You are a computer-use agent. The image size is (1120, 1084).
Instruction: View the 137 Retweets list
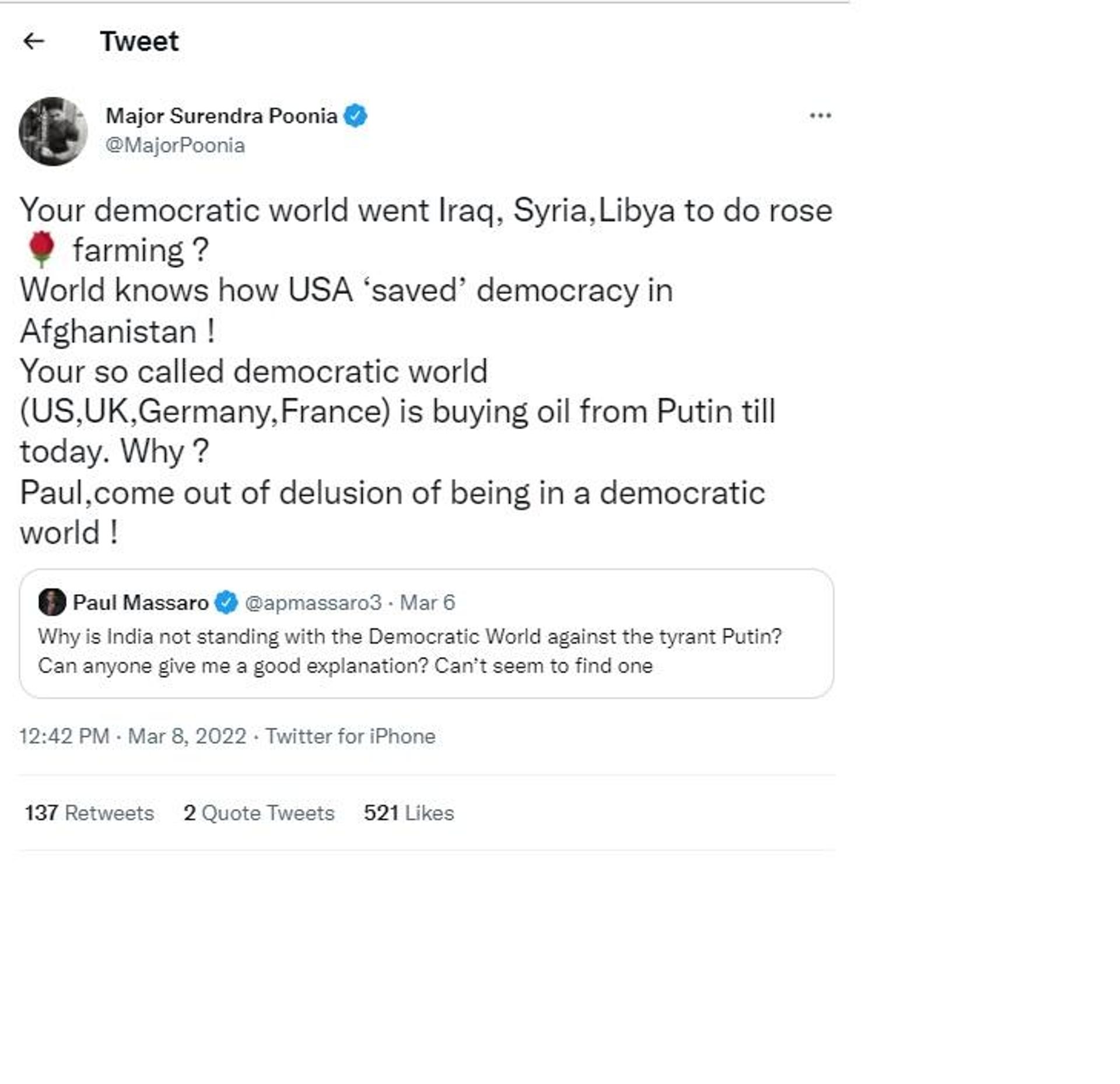coord(89,812)
